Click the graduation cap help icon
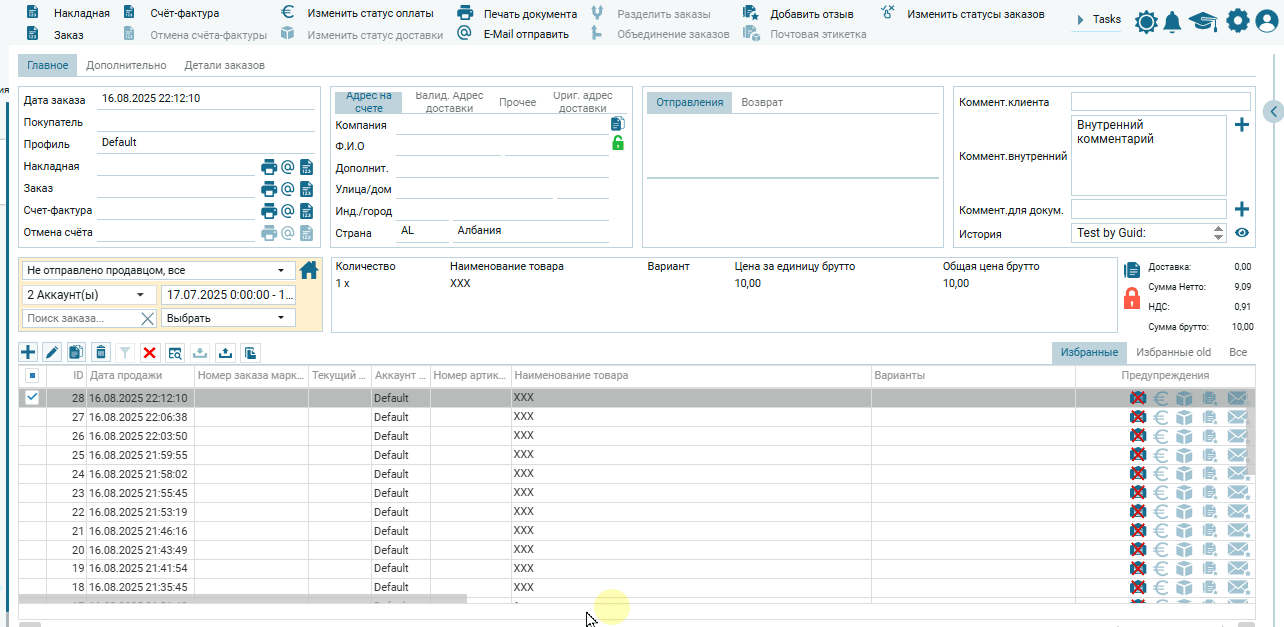Screen dimensions: 1284x627 1202,21
